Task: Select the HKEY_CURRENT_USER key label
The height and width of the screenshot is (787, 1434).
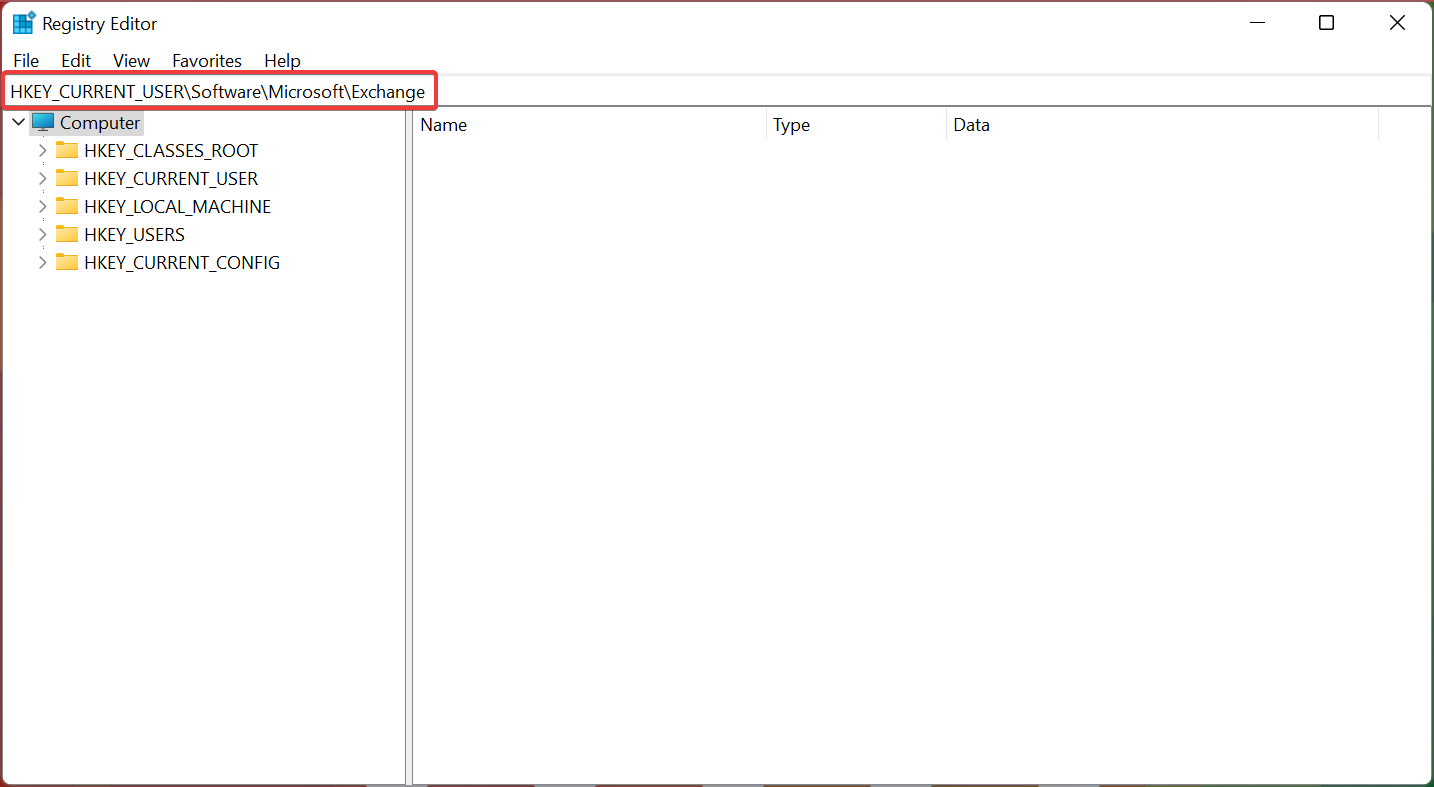Action: (x=171, y=179)
